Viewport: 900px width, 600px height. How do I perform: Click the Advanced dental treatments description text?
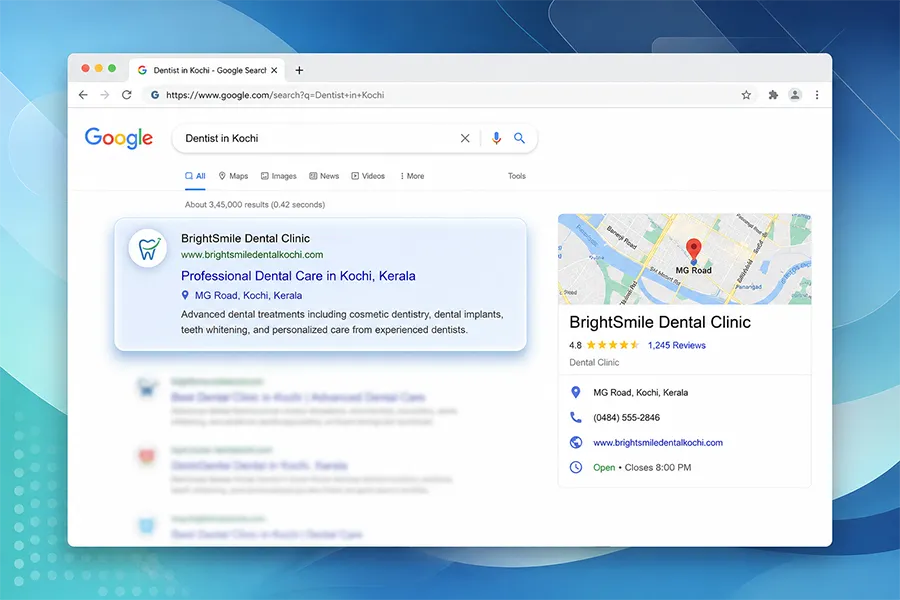pos(342,322)
